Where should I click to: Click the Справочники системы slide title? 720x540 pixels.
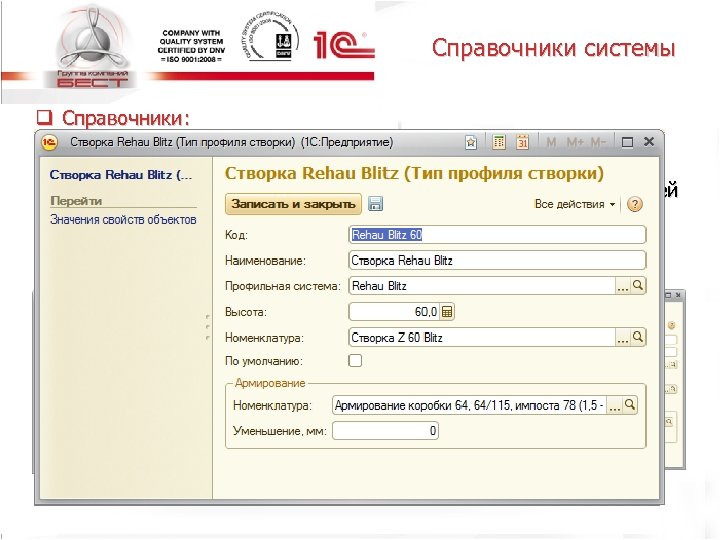tap(553, 48)
